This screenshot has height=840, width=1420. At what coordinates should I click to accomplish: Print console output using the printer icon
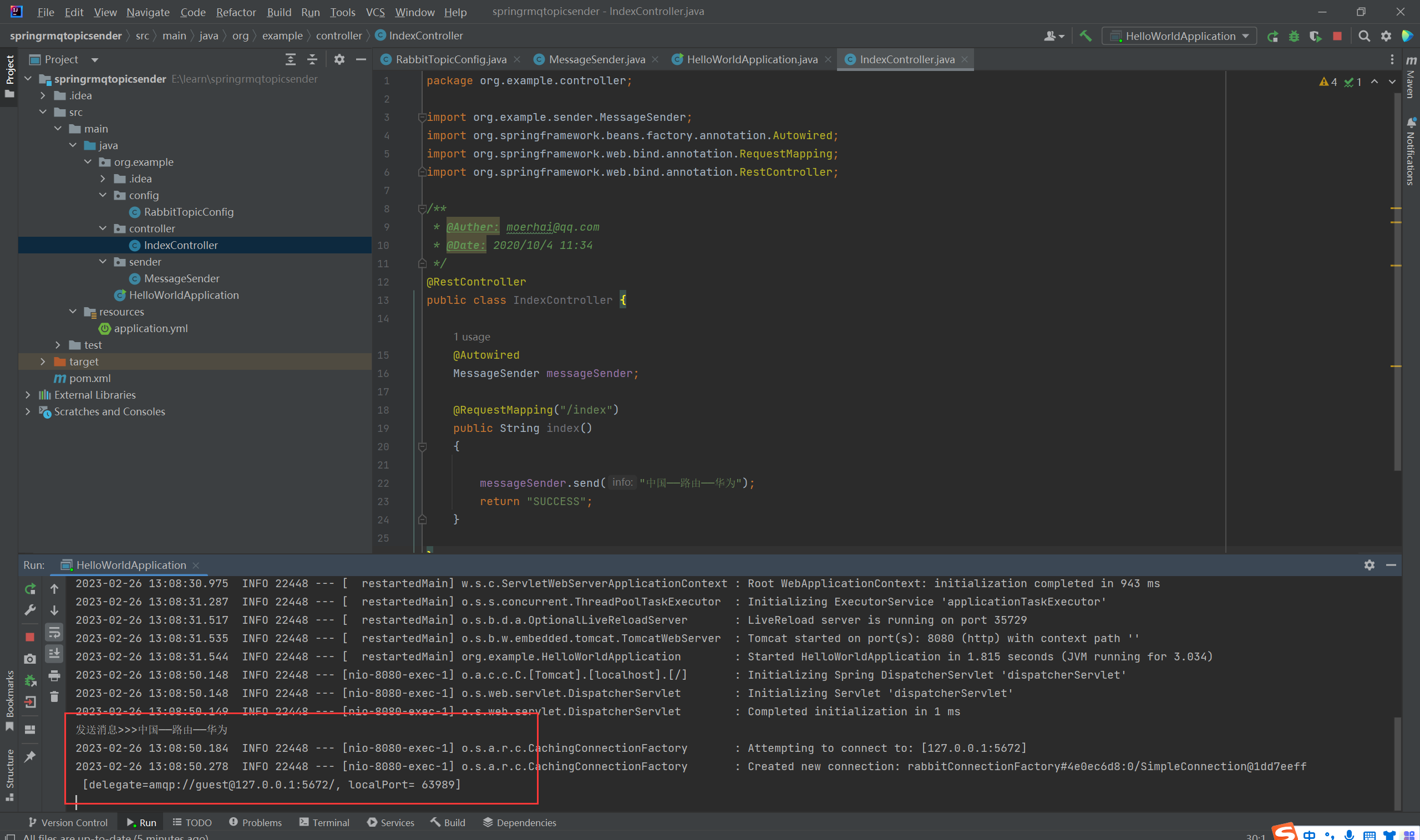(x=54, y=675)
